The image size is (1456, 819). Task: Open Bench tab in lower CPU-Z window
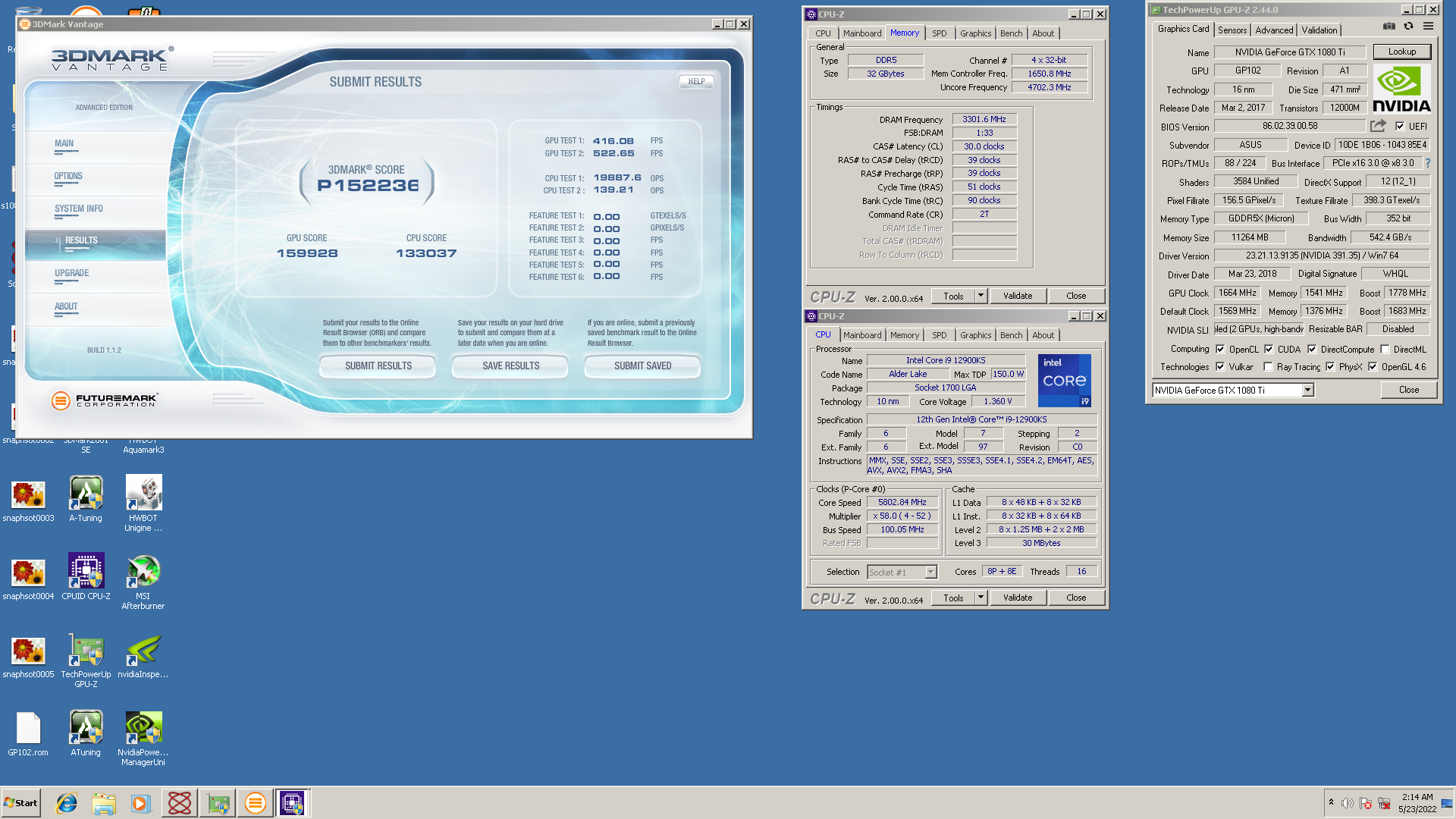[1011, 335]
